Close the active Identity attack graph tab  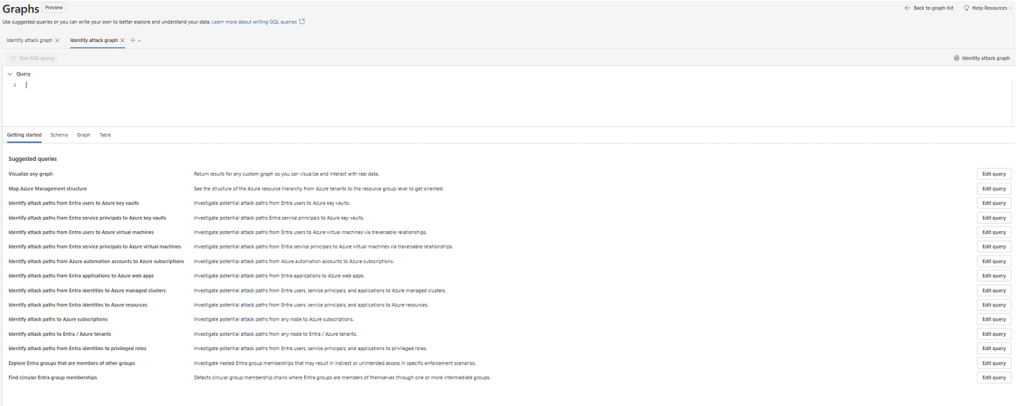tap(122, 40)
